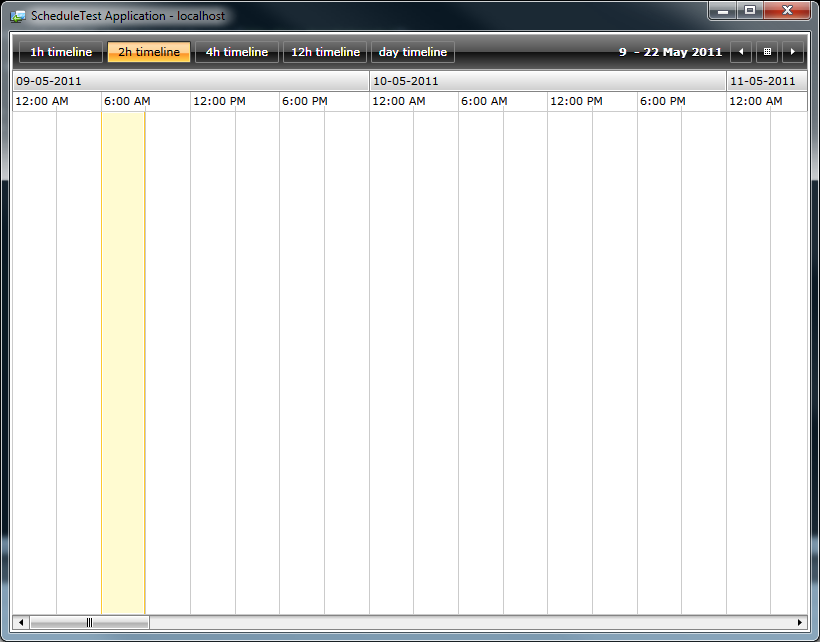This screenshot has height=642, width=820.
Task: Click 6:00 PM header under 09-05-2011
Action: 324,101
